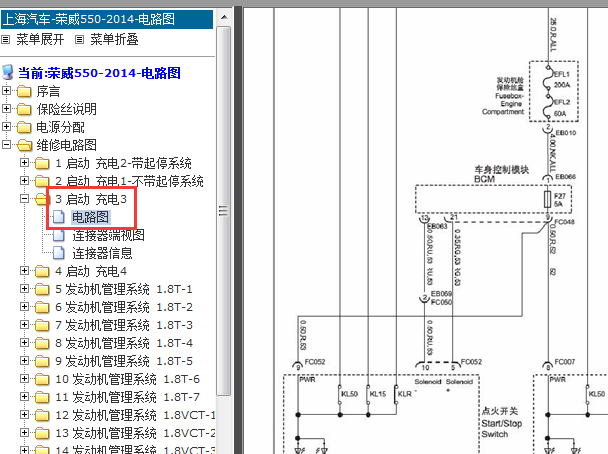
Task: Expand node 5 发动机管理系统 1.8T-1
Action: (24, 288)
